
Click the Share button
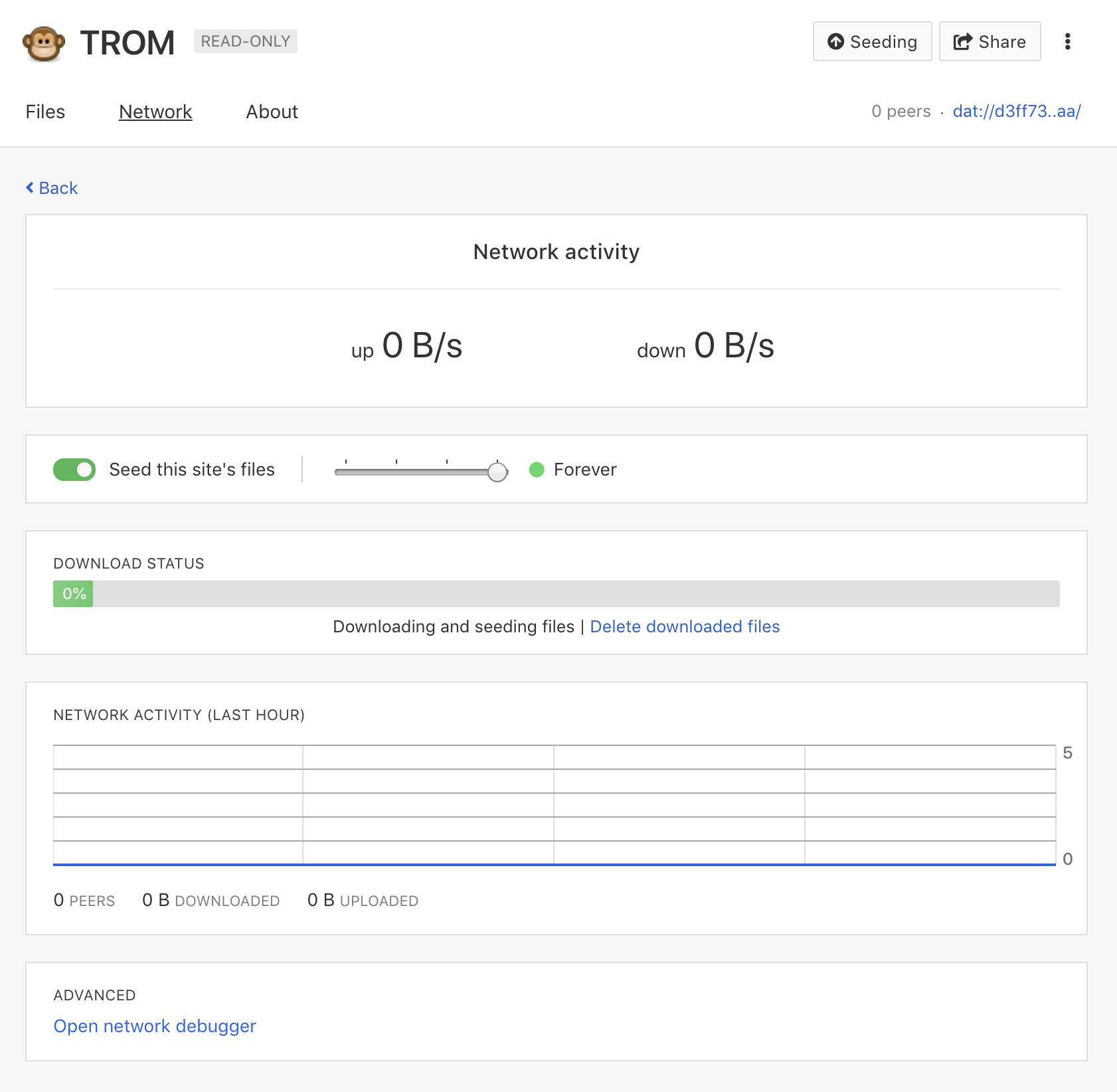[x=989, y=41]
